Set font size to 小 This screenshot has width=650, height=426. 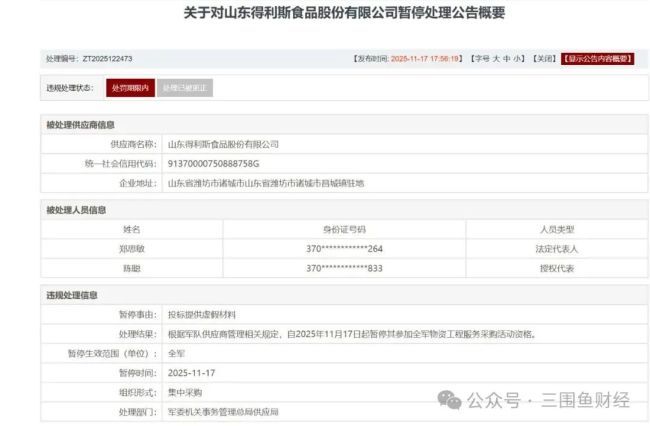[517, 59]
